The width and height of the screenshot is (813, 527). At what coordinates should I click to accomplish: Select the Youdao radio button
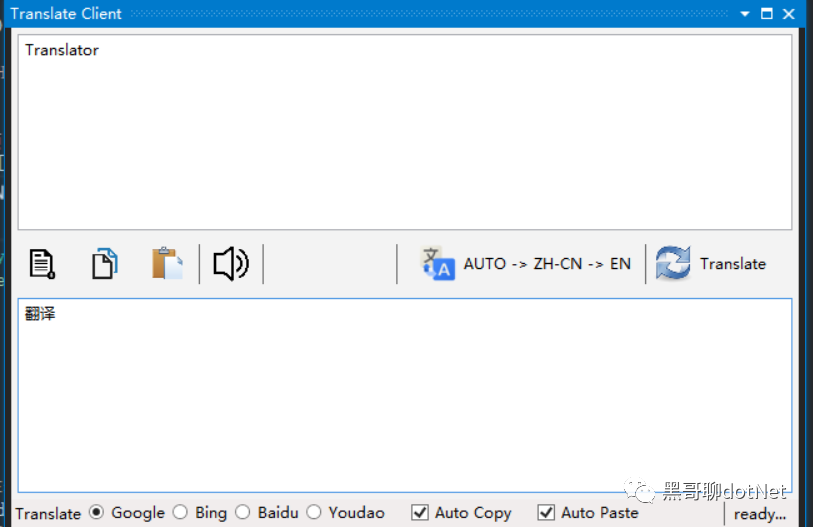coord(314,512)
